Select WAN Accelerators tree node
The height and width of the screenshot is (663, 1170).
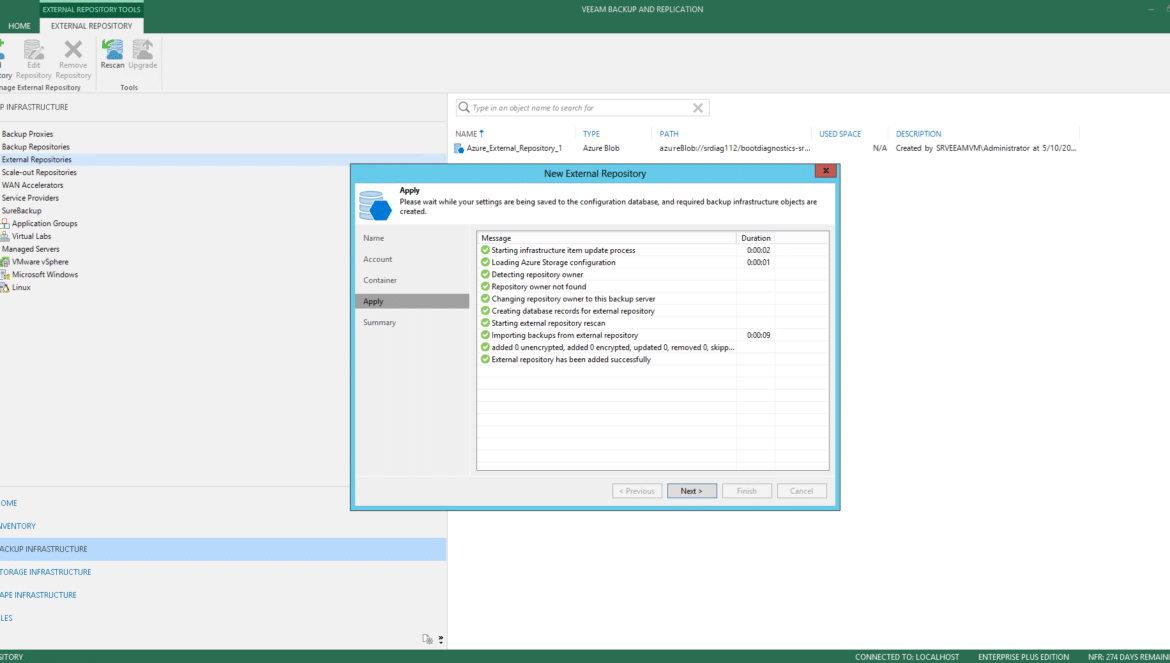click(x=33, y=184)
